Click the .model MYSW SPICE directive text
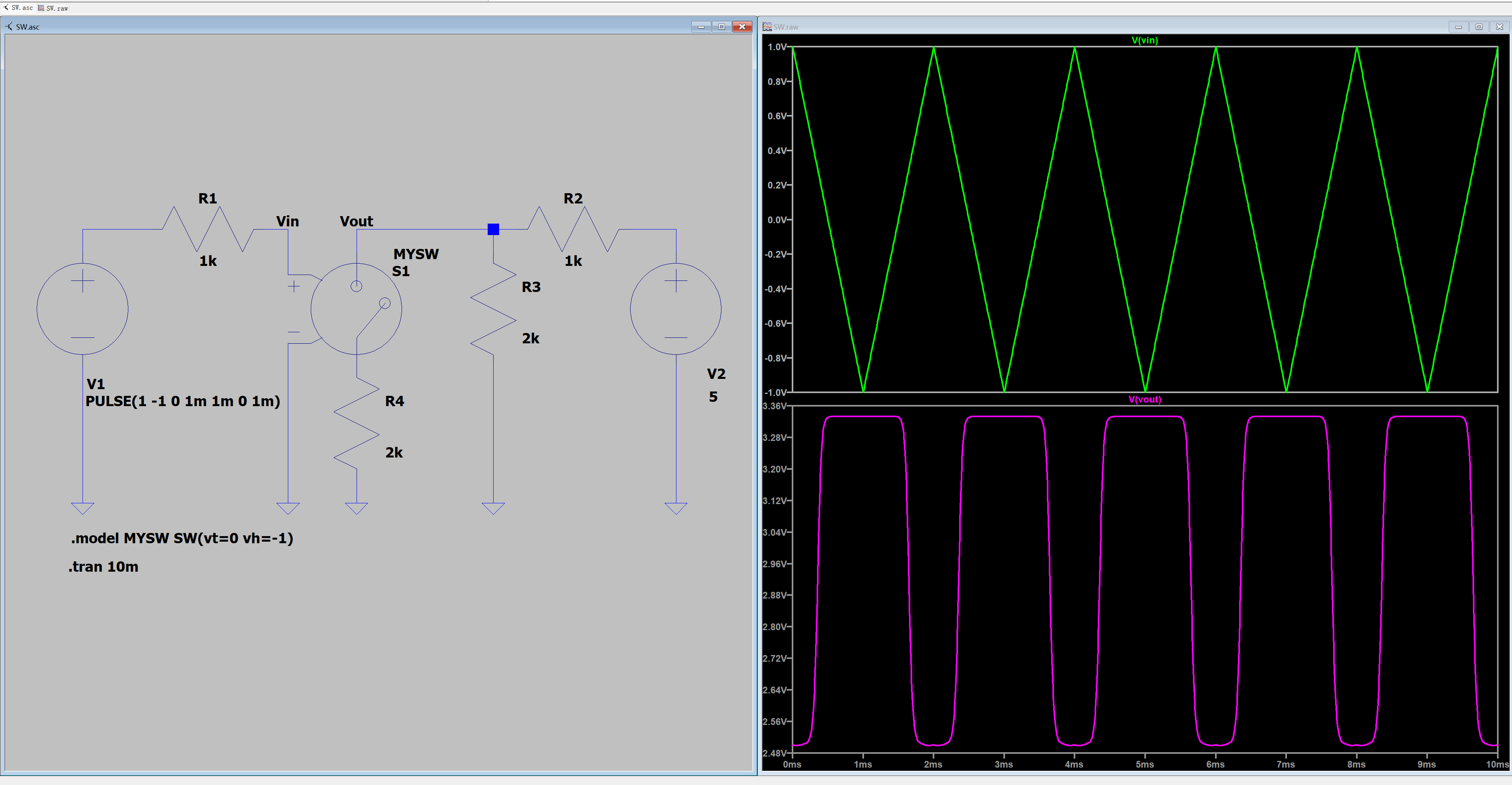Image resolution: width=1512 pixels, height=785 pixels. [x=182, y=538]
